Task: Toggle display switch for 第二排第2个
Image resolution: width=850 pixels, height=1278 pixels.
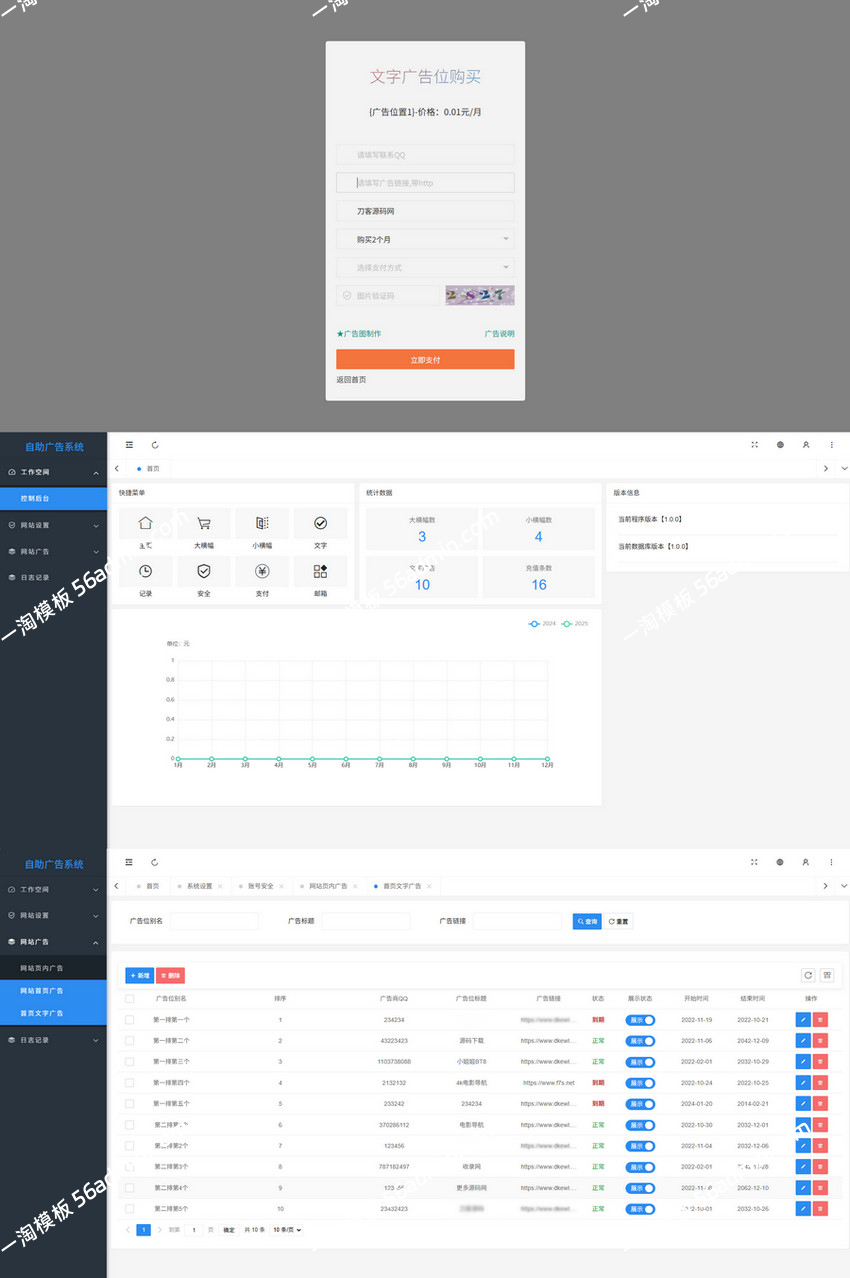Action: (640, 1146)
